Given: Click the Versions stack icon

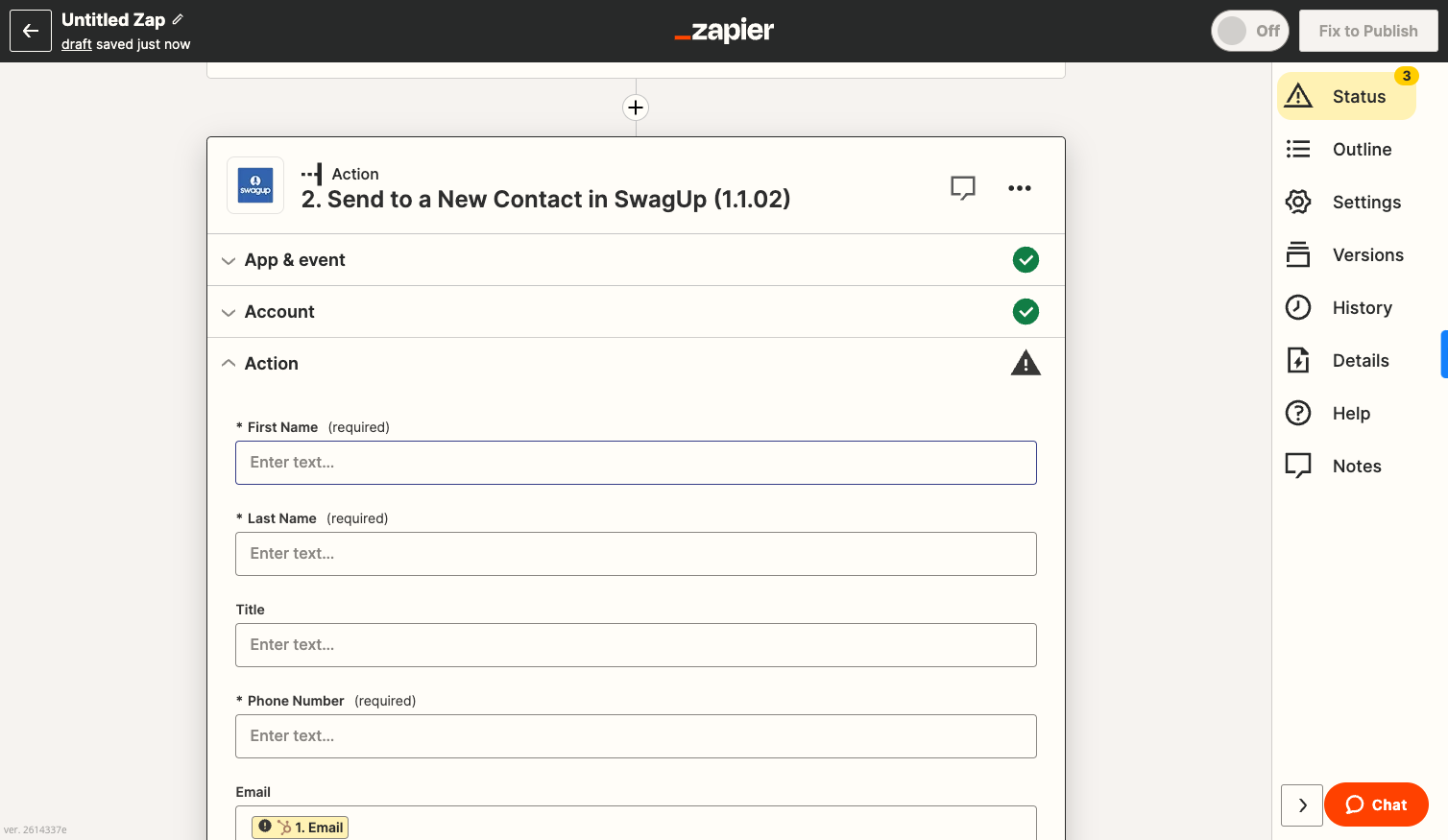Looking at the screenshot, I should pos(1298,254).
